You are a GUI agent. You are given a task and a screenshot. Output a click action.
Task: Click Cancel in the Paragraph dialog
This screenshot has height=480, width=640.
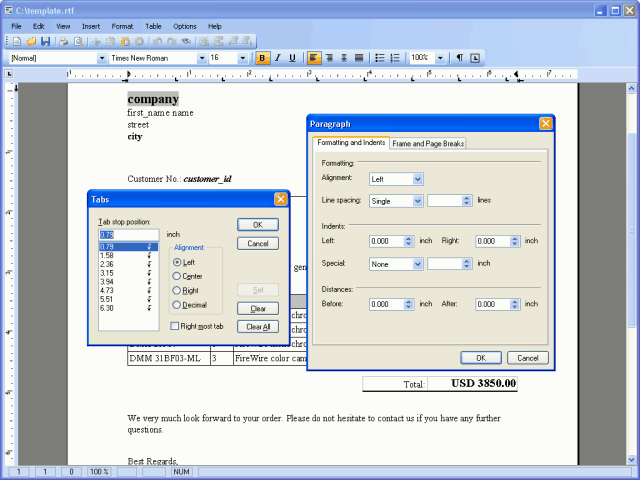527,358
